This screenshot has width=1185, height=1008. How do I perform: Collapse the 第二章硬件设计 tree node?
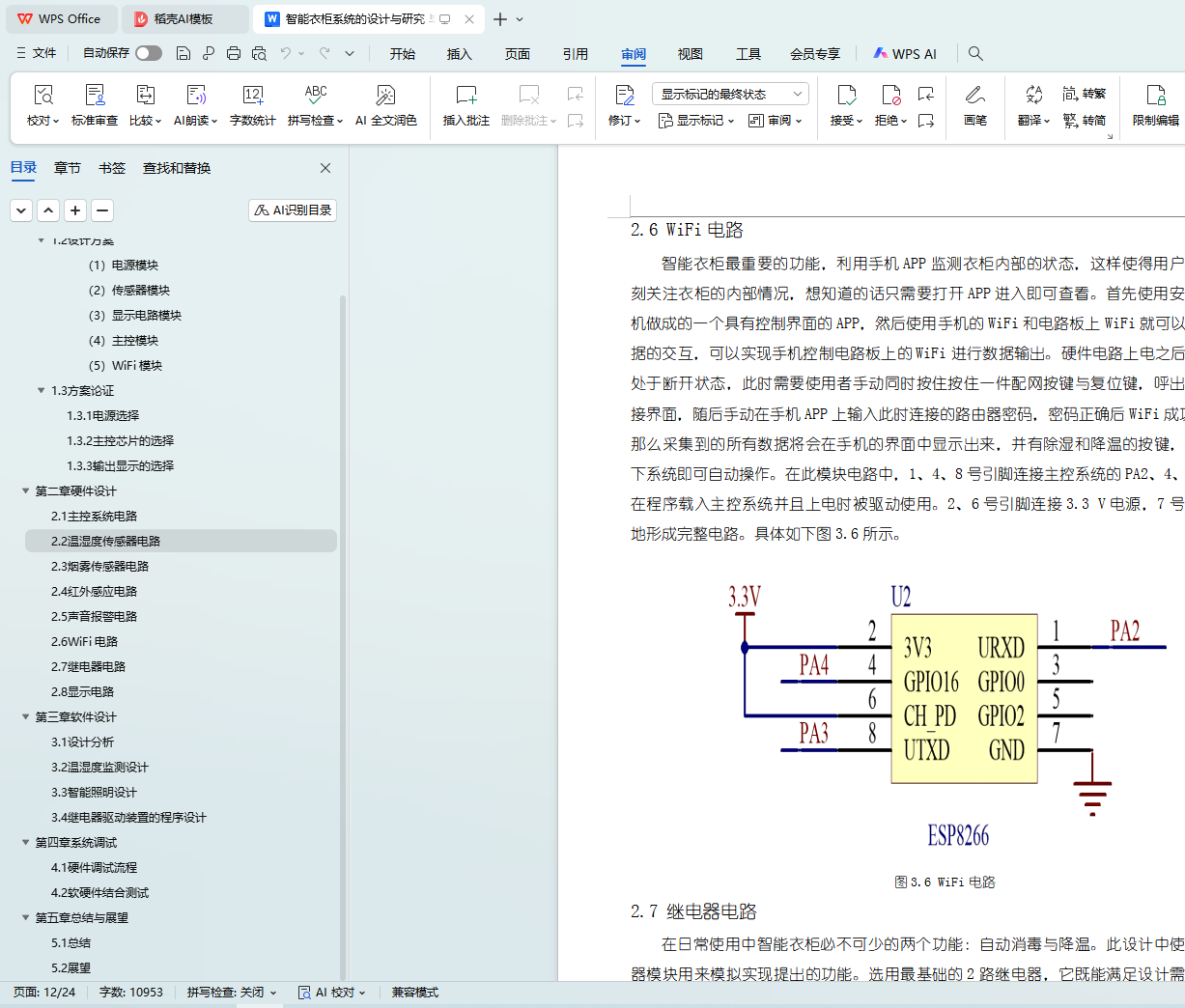26,491
